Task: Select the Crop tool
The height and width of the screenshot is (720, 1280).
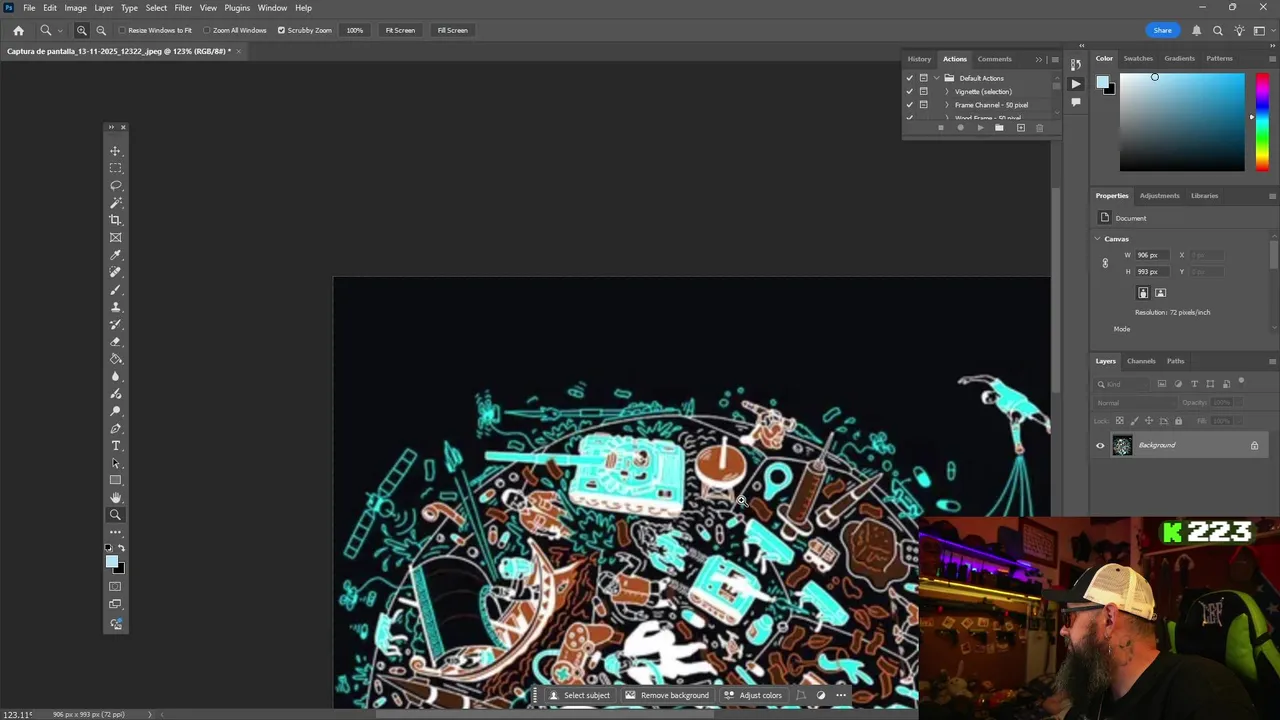Action: pos(115,220)
